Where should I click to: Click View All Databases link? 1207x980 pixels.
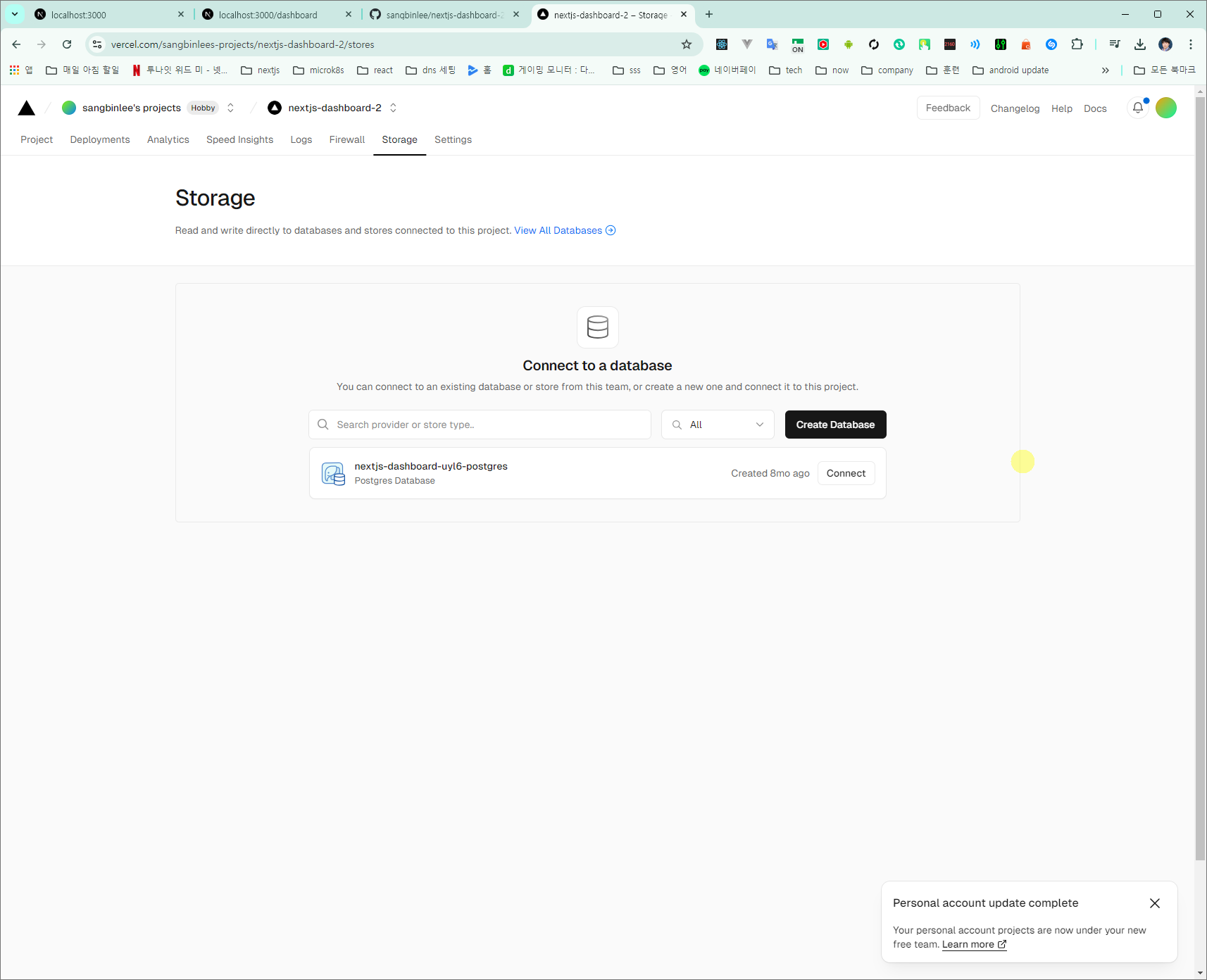point(565,230)
